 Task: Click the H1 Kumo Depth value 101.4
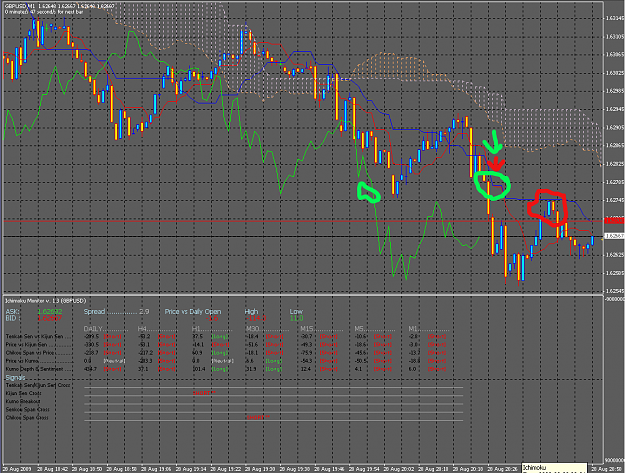tap(198, 369)
